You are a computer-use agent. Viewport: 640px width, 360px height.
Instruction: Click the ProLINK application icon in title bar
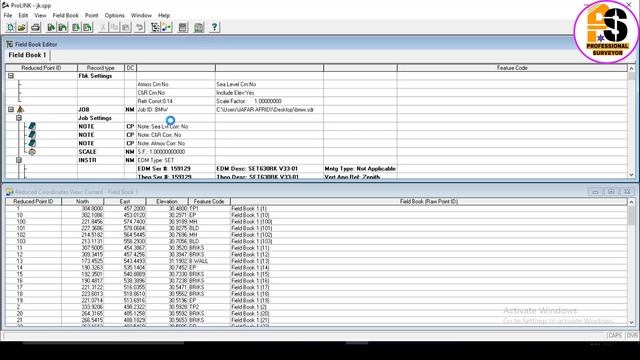tap(5, 5)
